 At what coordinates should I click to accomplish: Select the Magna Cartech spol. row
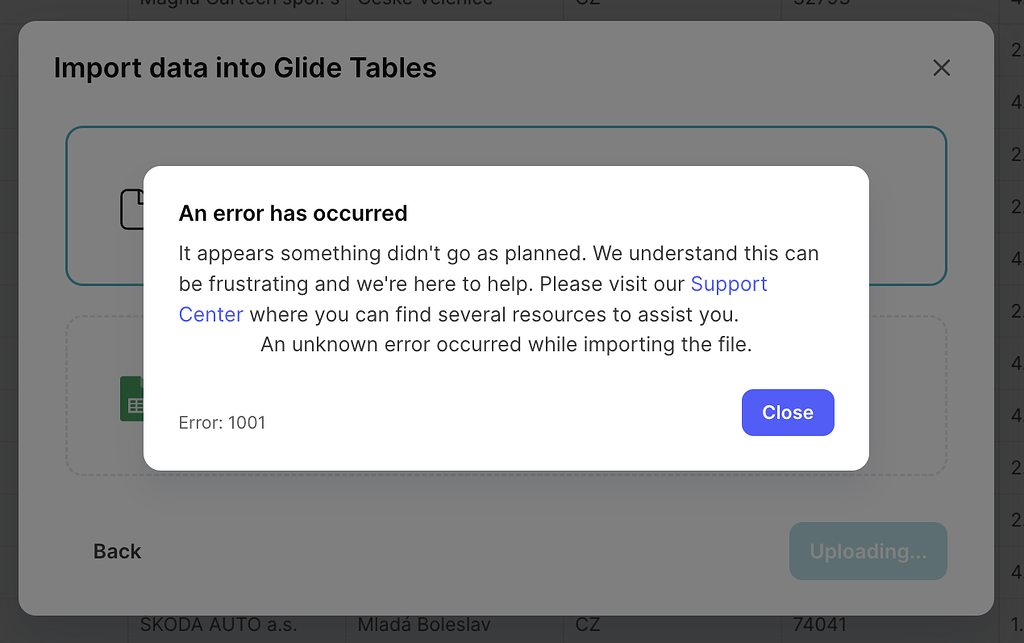pyautogui.click(x=237, y=4)
